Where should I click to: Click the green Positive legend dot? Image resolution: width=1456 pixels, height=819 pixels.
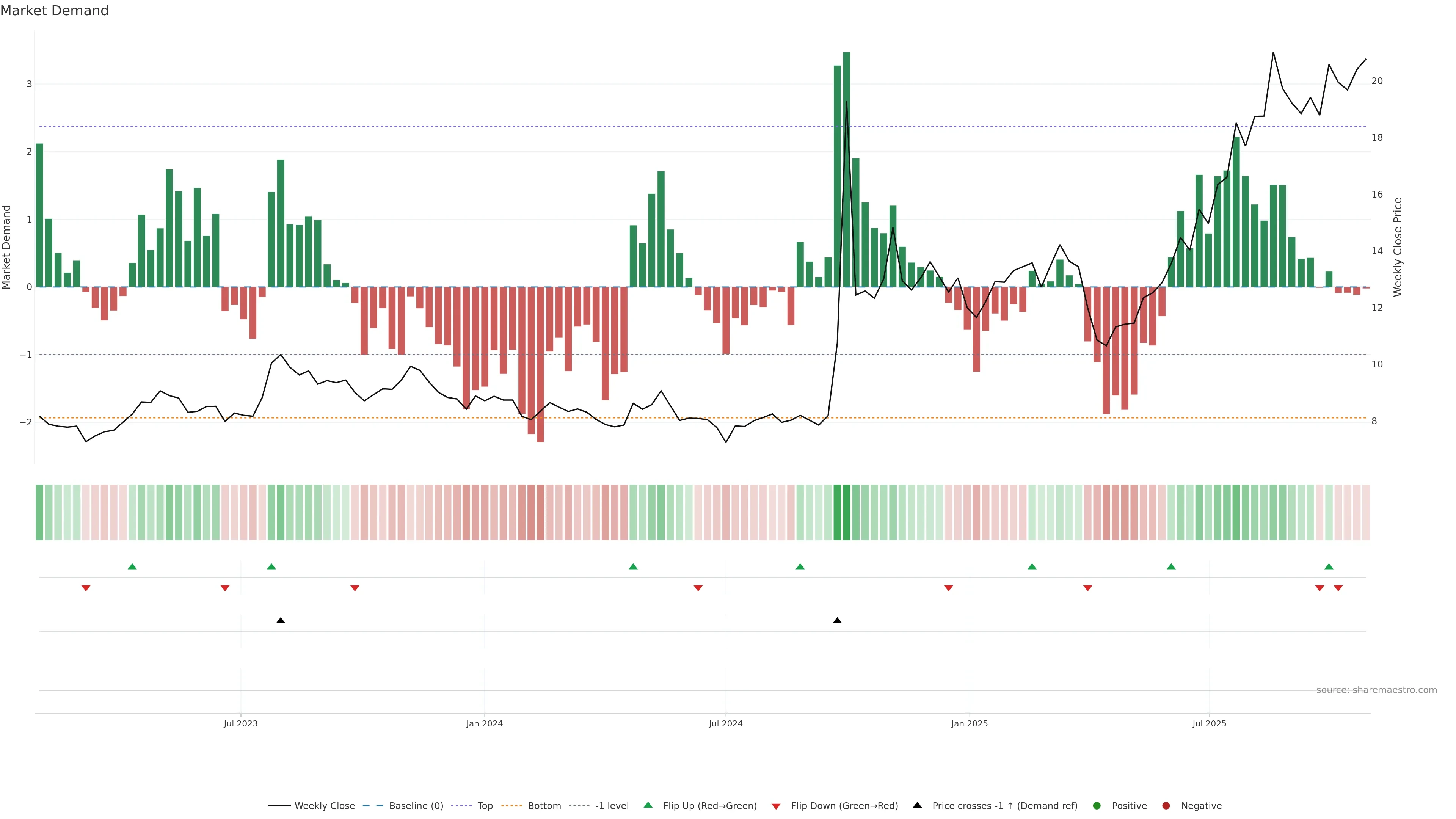[x=1097, y=806]
